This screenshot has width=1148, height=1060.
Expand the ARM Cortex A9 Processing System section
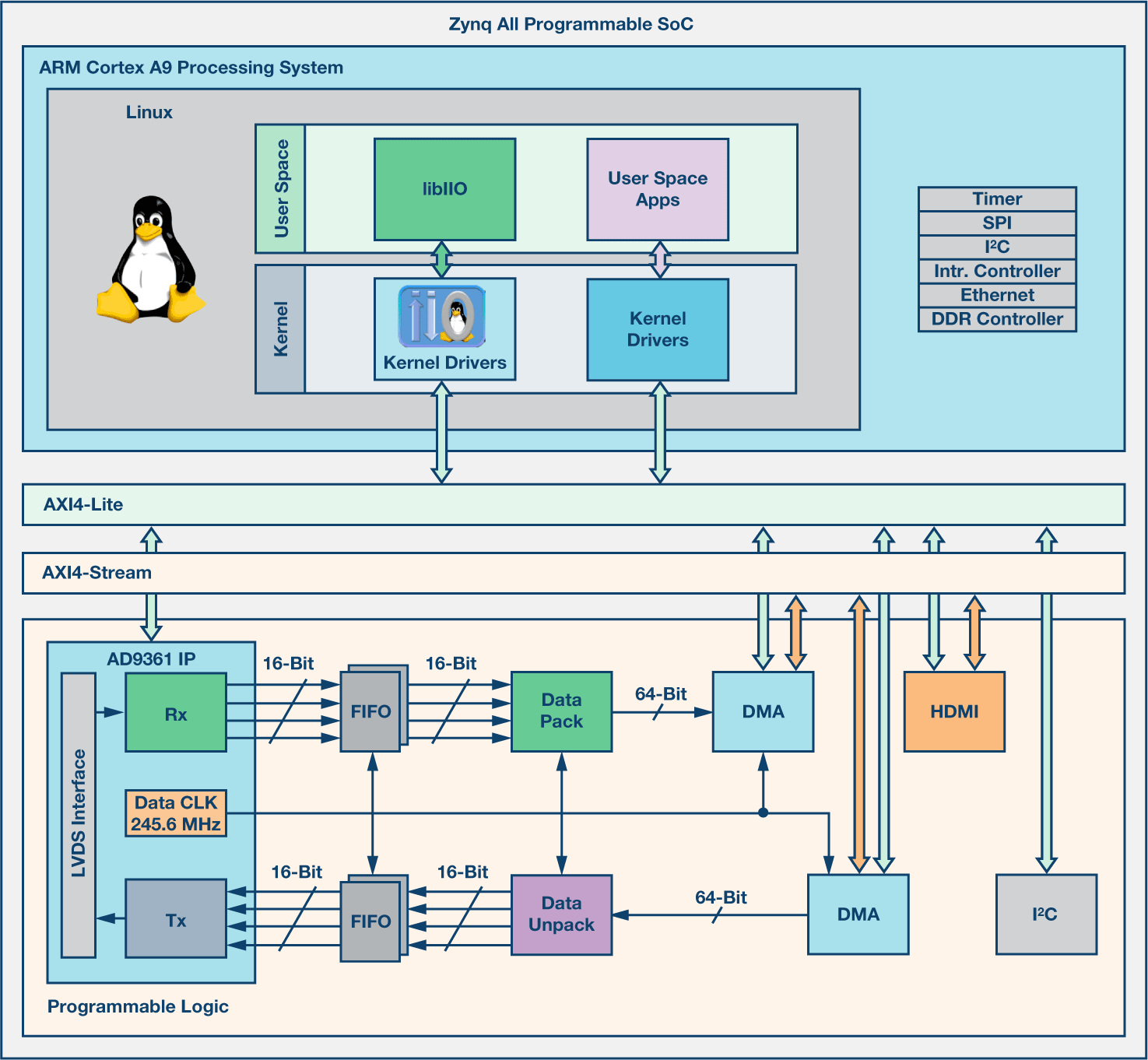tap(190, 68)
